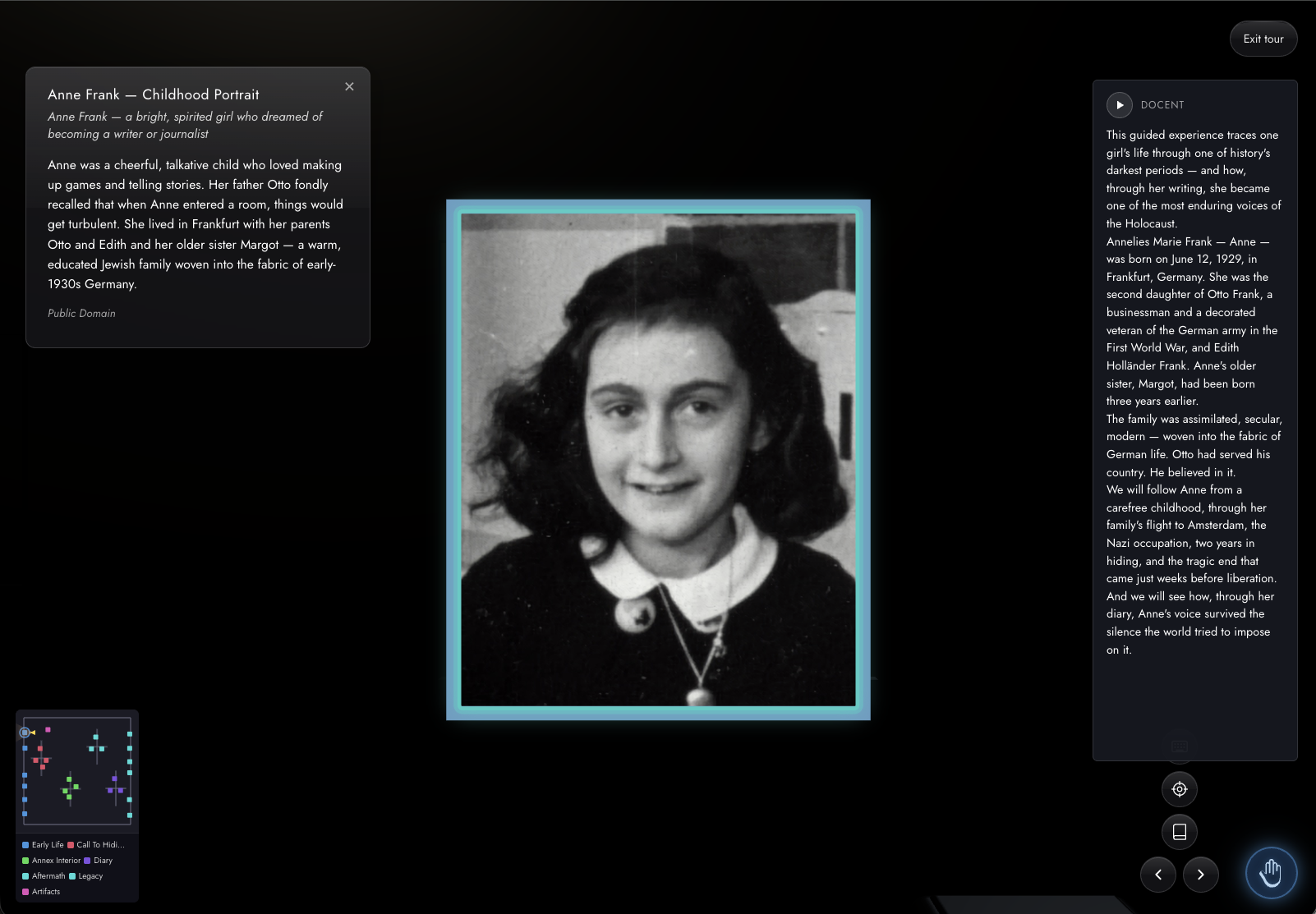Click the purple Diary legend swatch

coord(87,861)
